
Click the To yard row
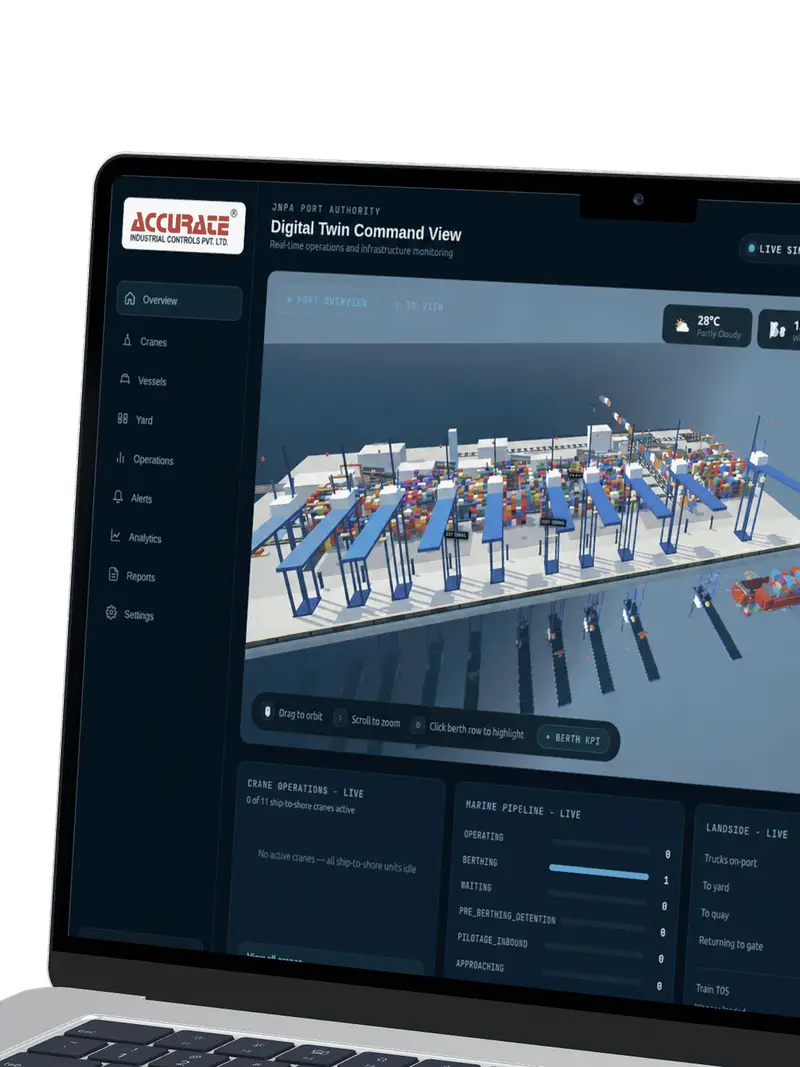pos(716,887)
